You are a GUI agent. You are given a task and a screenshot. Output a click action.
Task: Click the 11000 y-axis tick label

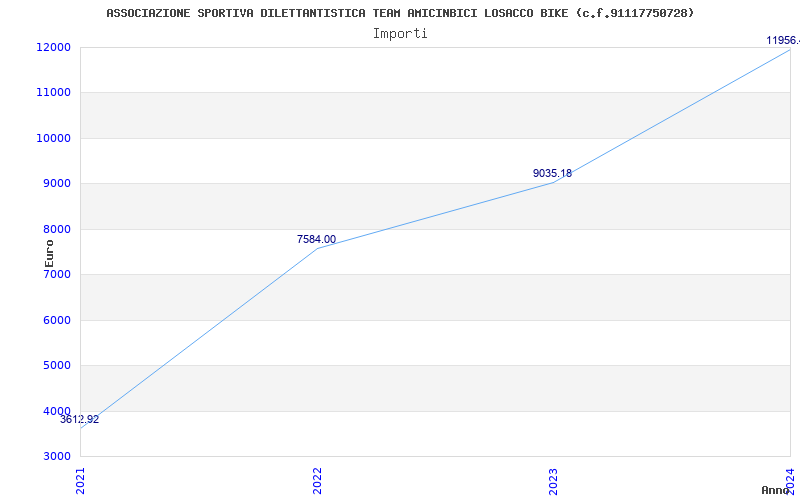(x=53, y=93)
